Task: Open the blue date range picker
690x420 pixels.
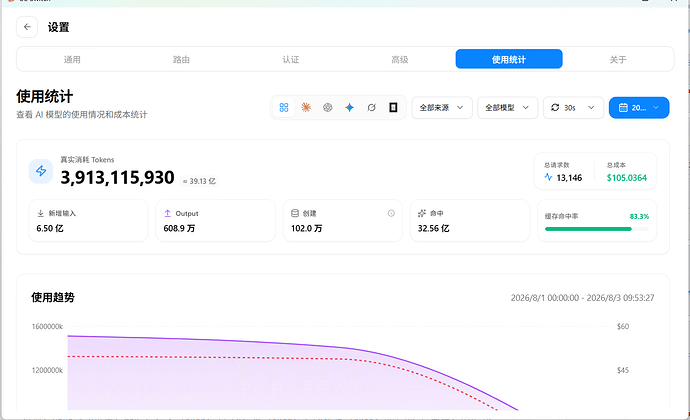Action: tap(639, 107)
